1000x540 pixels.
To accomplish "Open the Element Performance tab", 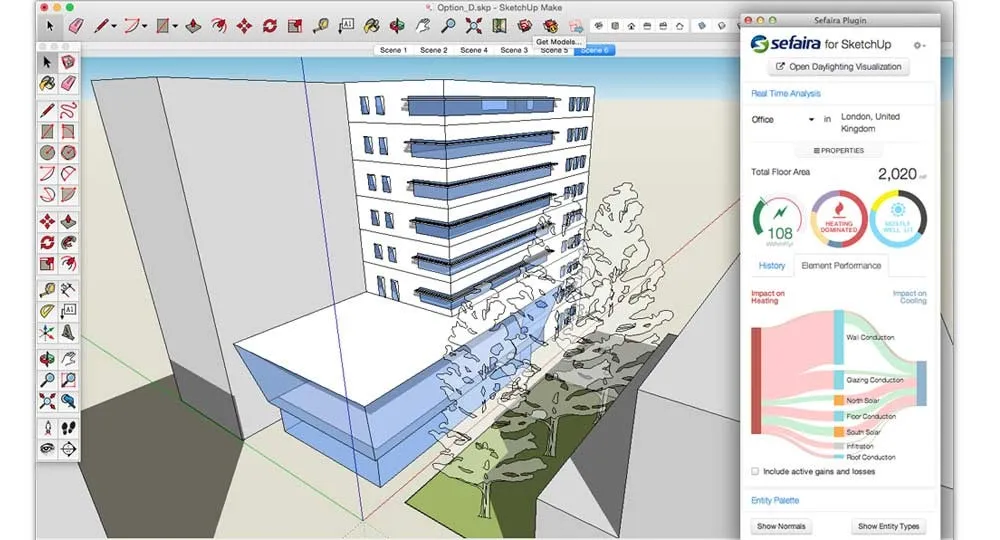I will [x=841, y=266].
